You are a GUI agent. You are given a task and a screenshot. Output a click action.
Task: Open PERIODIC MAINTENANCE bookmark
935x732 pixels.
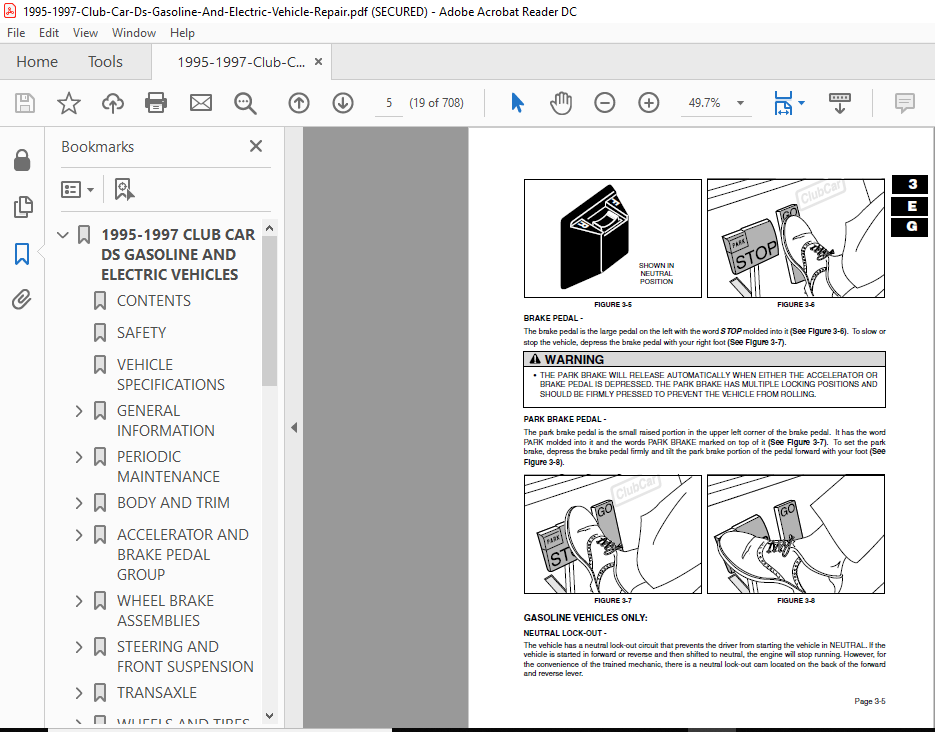coord(168,467)
